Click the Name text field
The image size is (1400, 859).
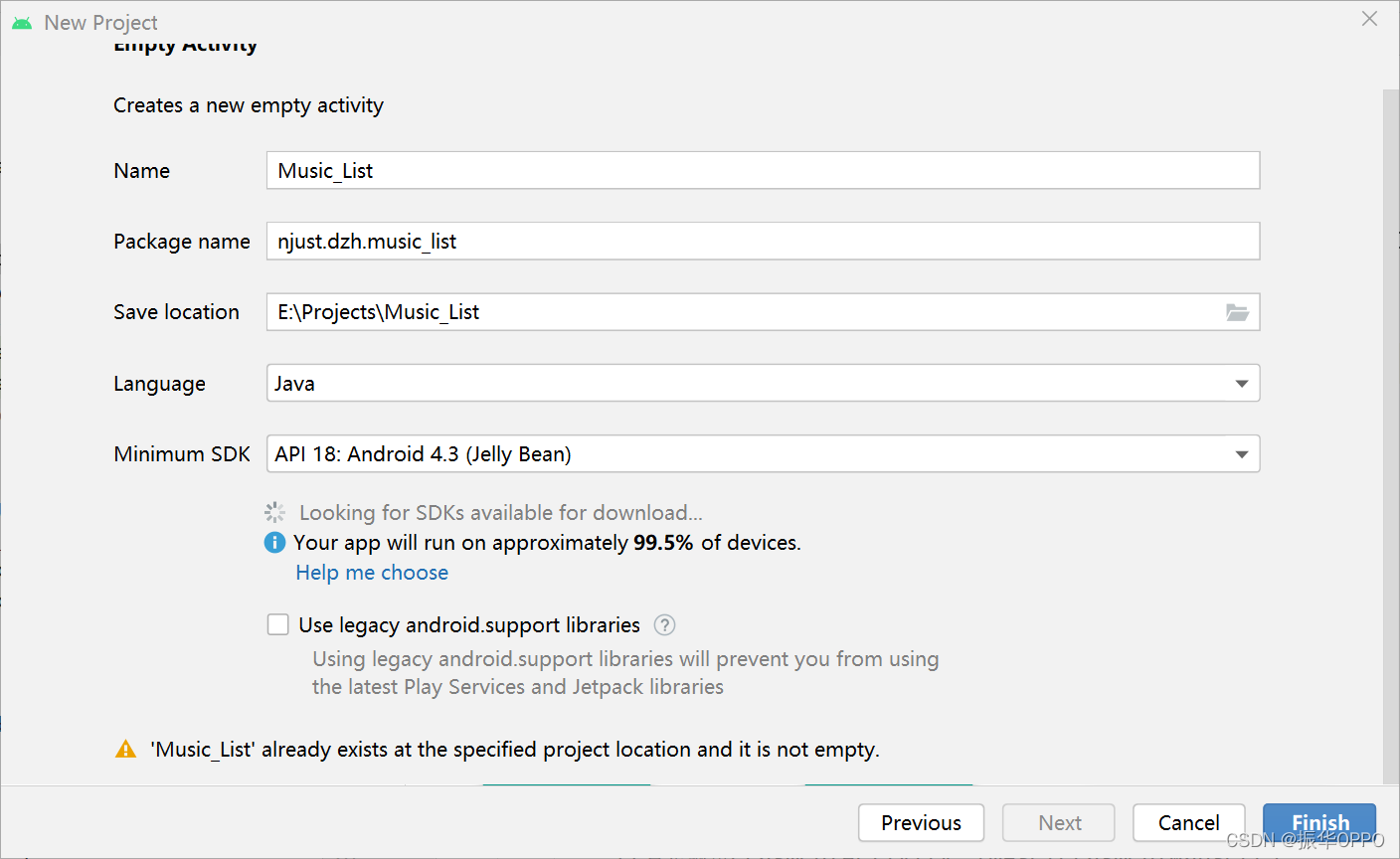click(x=763, y=171)
